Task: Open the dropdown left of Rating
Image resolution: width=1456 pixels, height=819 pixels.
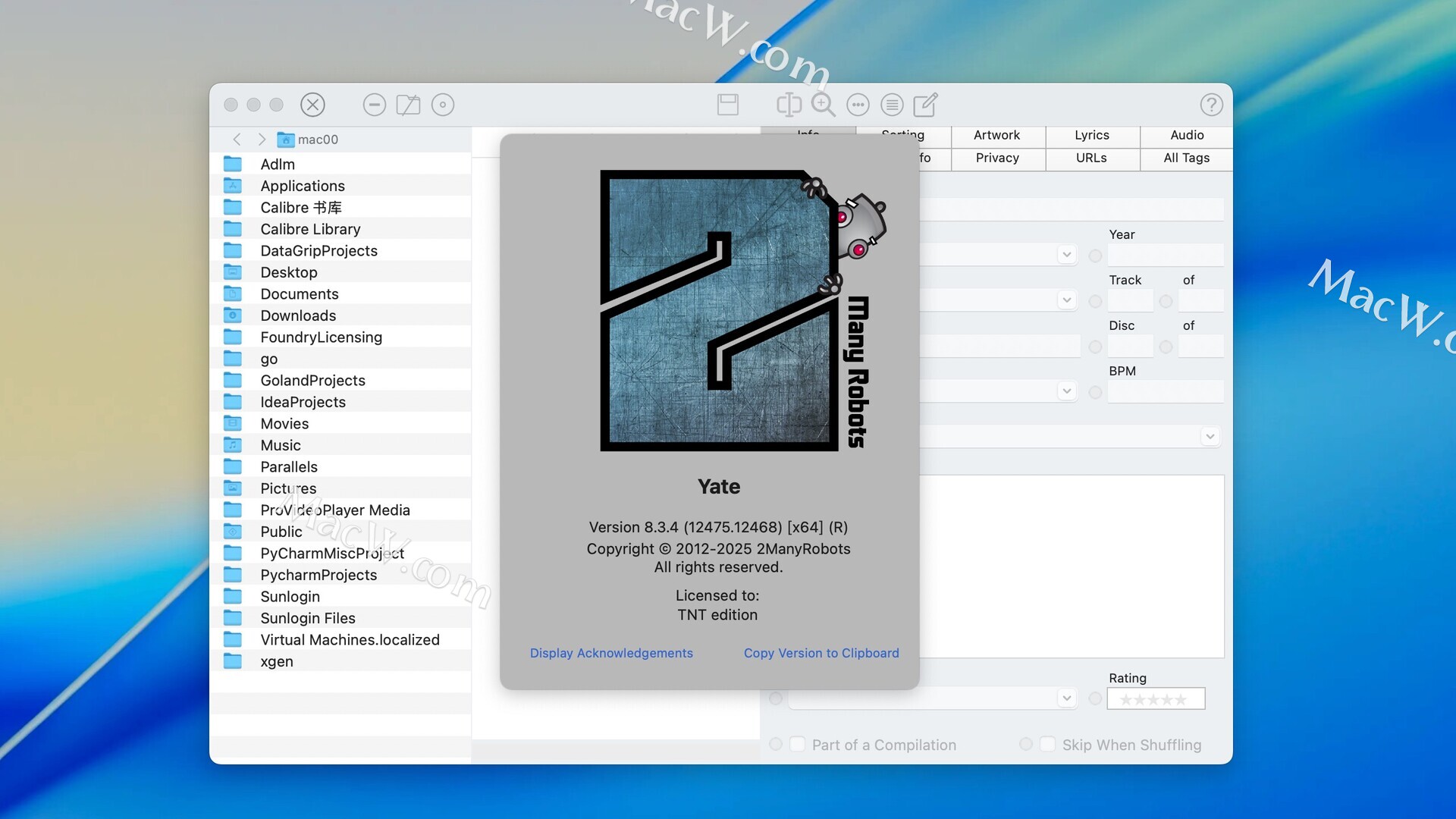Action: pyautogui.click(x=1066, y=698)
